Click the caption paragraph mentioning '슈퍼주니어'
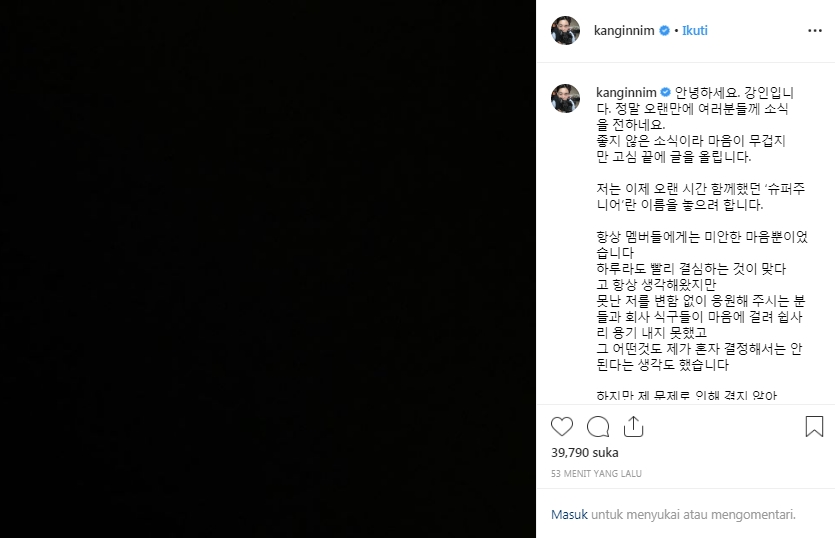 pyautogui.click(x=701, y=197)
